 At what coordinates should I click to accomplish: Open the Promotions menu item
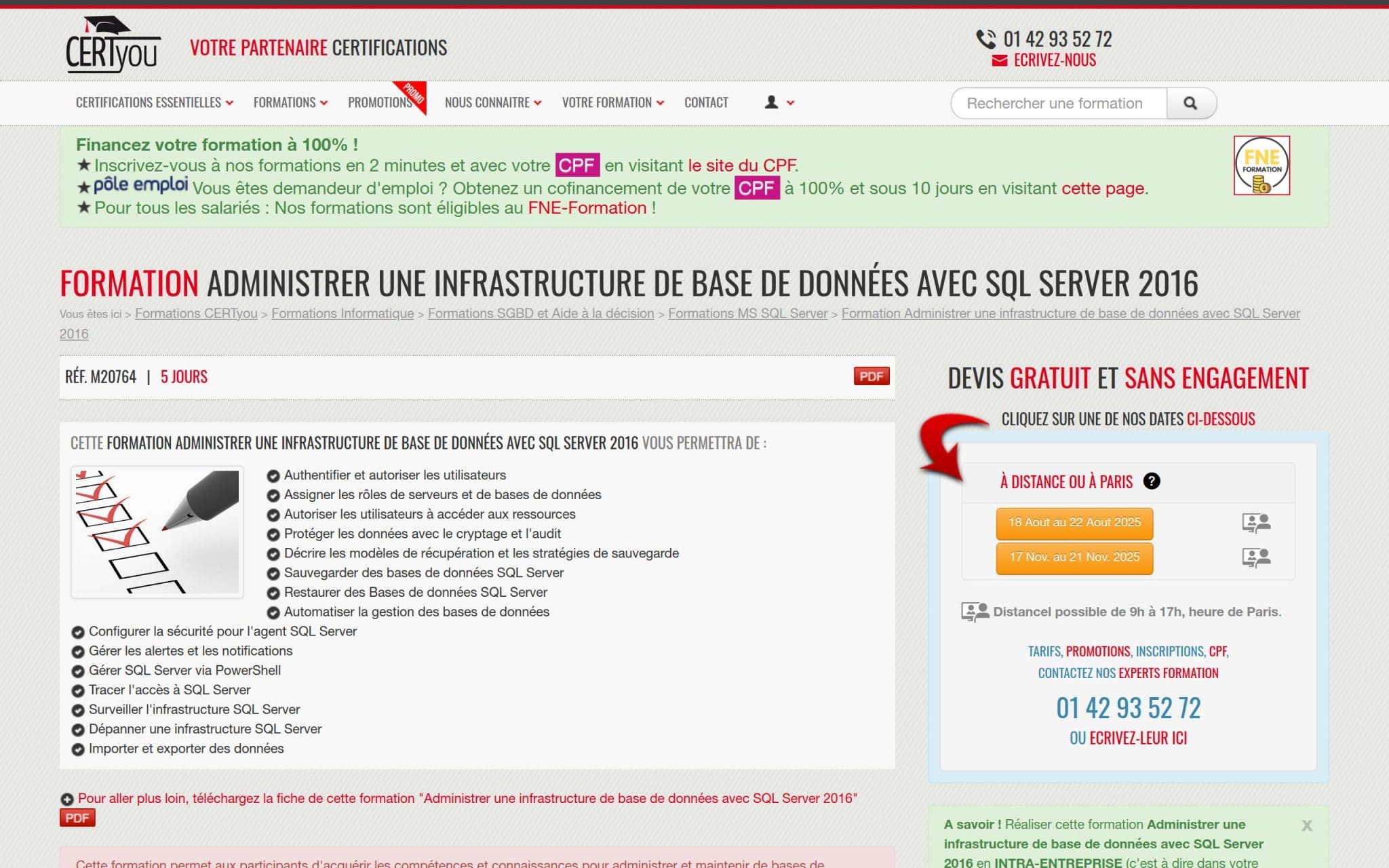tap(380, 102)
